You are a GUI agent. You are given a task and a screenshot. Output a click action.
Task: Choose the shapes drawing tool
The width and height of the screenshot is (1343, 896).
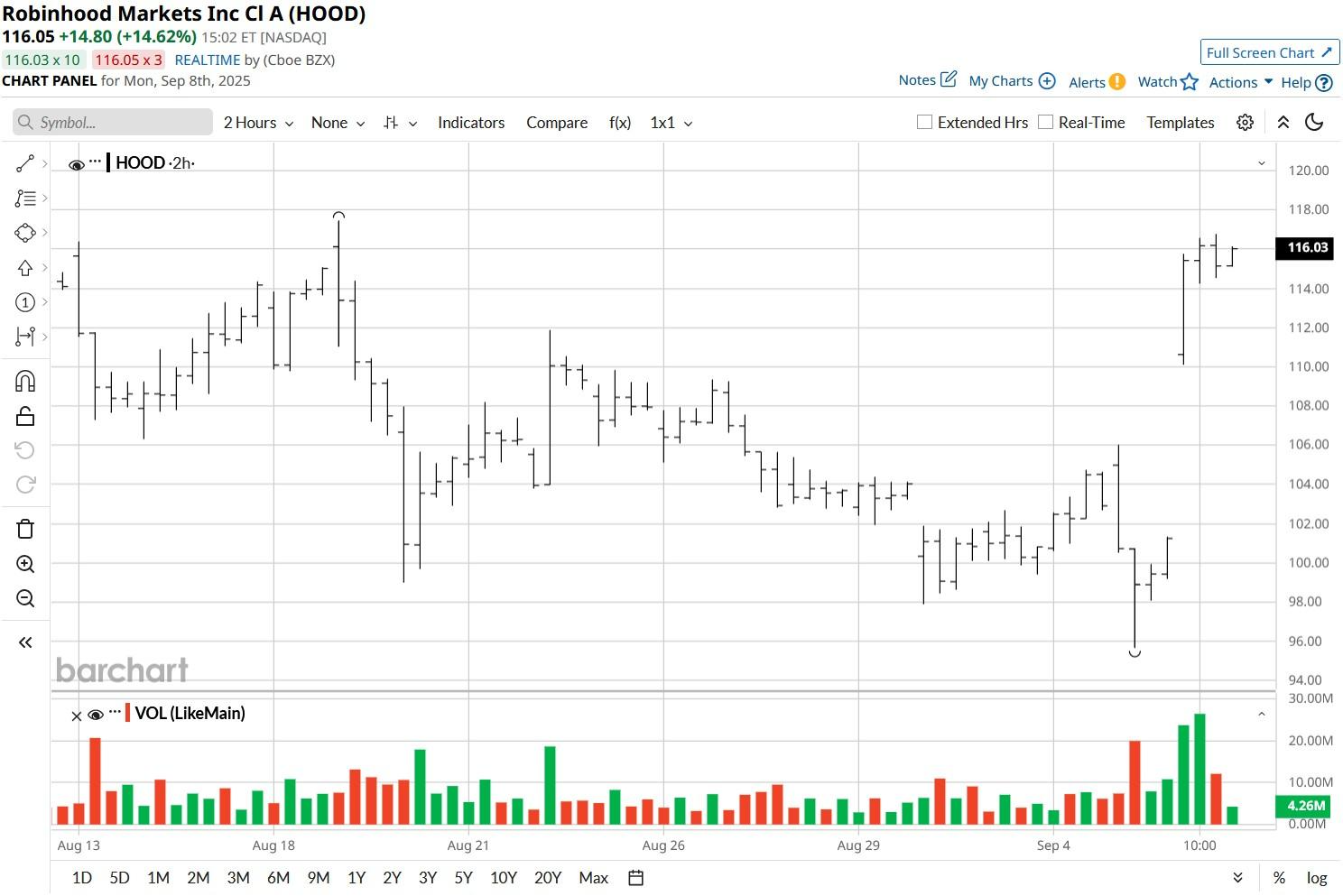pos(25,233)
